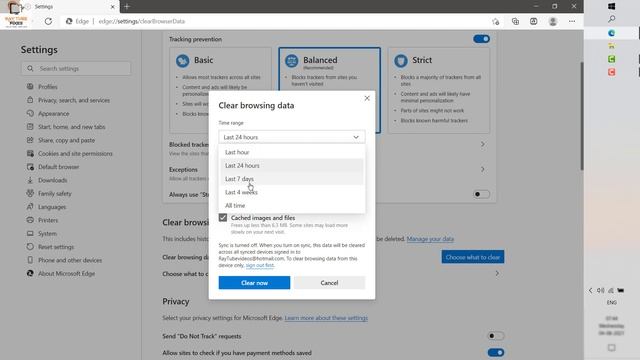Click the page vertical scrollbar
Image resolution: width=640 pixels, height=360 pixels.
[x=582, y=116]
